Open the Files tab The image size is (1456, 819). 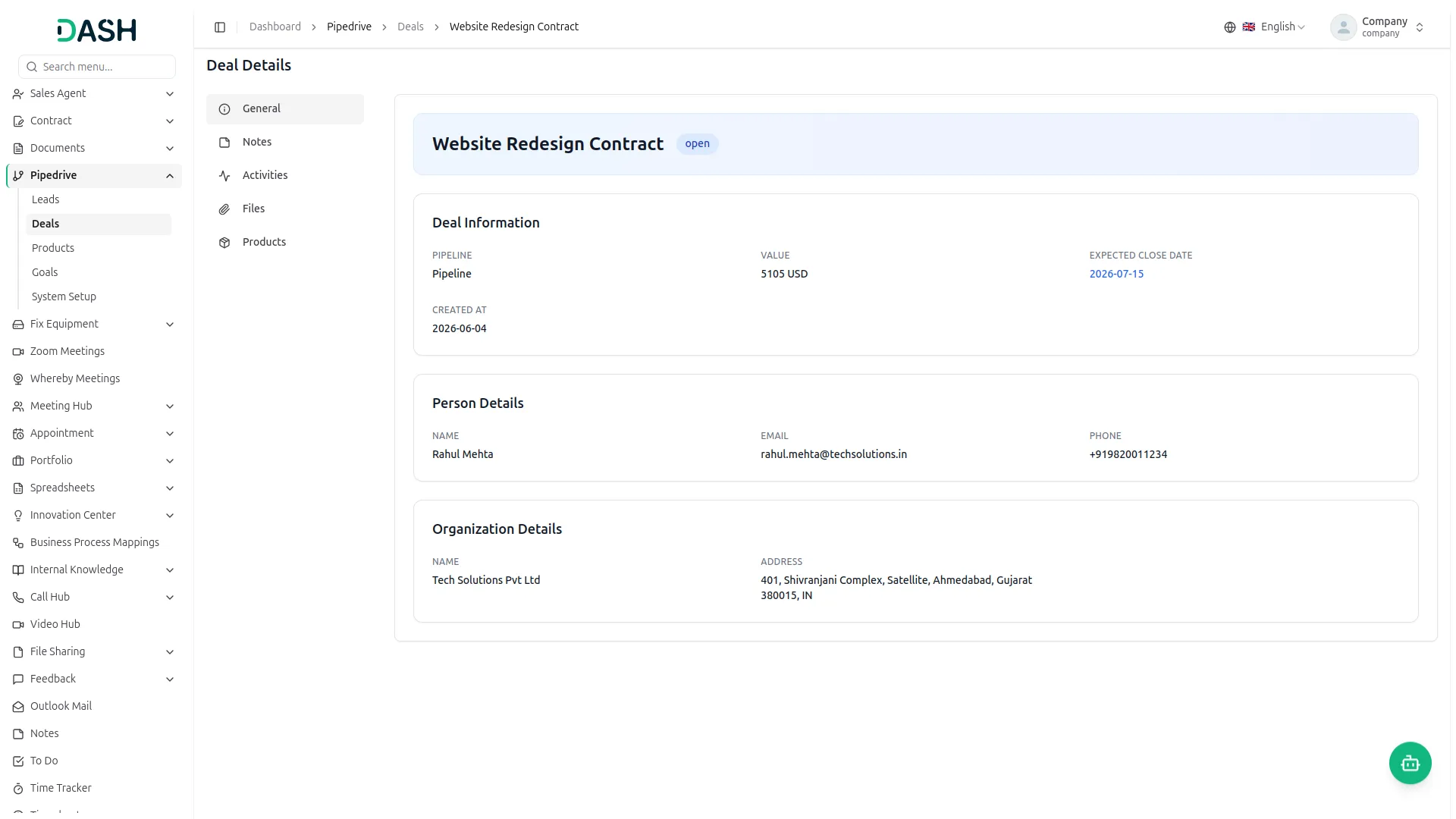pos(285,209)
